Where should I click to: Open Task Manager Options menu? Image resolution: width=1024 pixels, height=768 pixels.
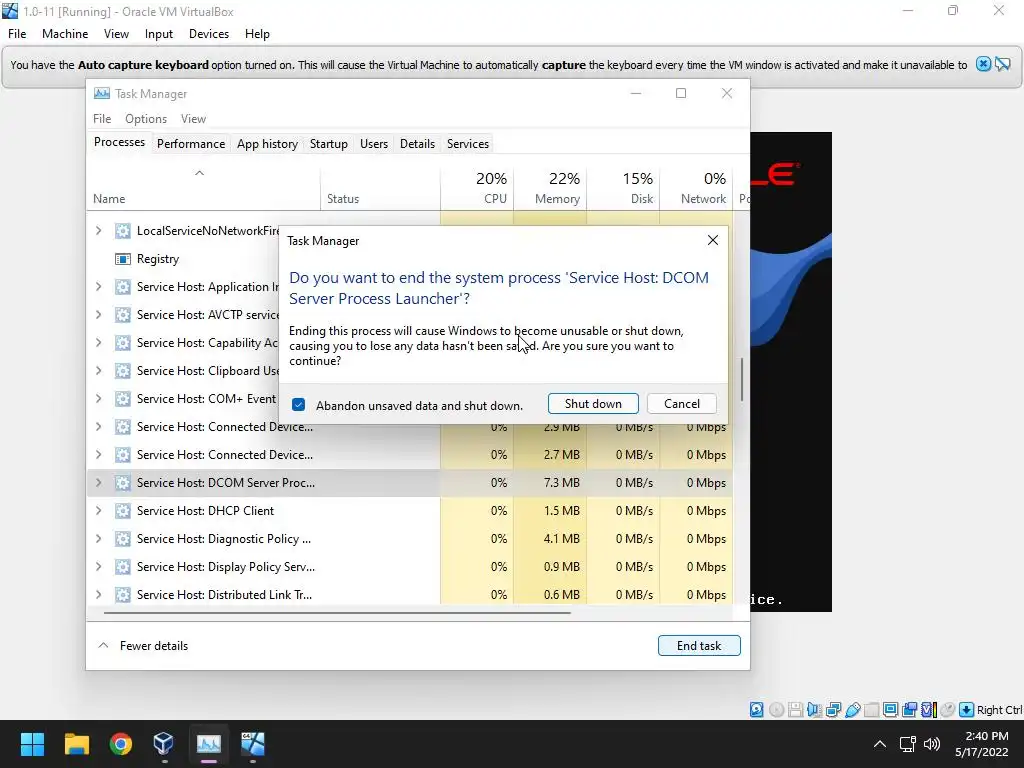click(146, 119)
